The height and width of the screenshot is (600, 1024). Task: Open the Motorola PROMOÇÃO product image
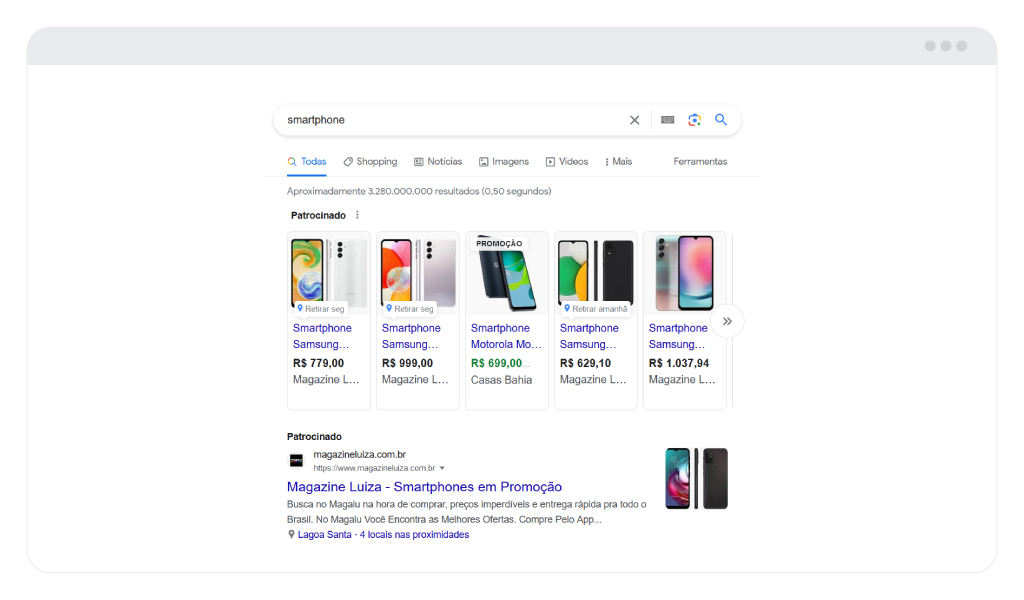click(x=507, y=274)
